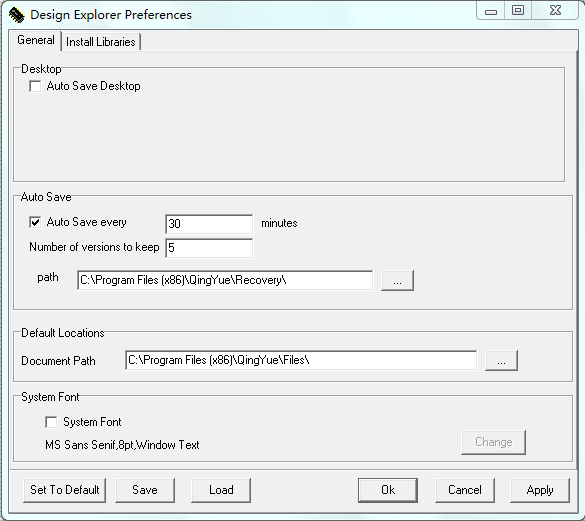
Task: Uncheck the Auto Save every checkbox
Action: click(x=35, y=222)
